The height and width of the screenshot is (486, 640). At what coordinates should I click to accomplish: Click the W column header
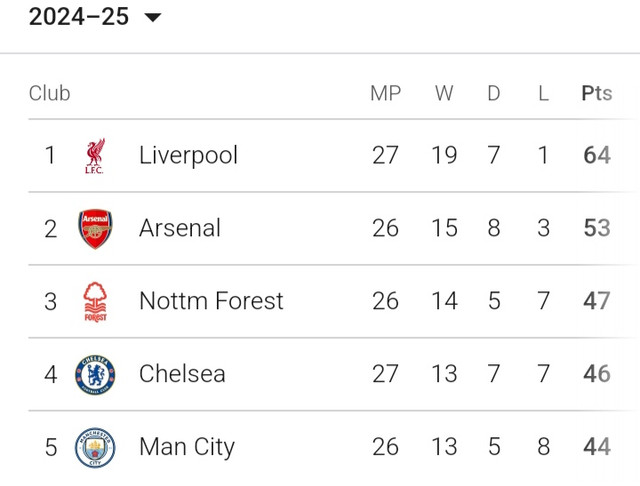(x=444, y=93)
